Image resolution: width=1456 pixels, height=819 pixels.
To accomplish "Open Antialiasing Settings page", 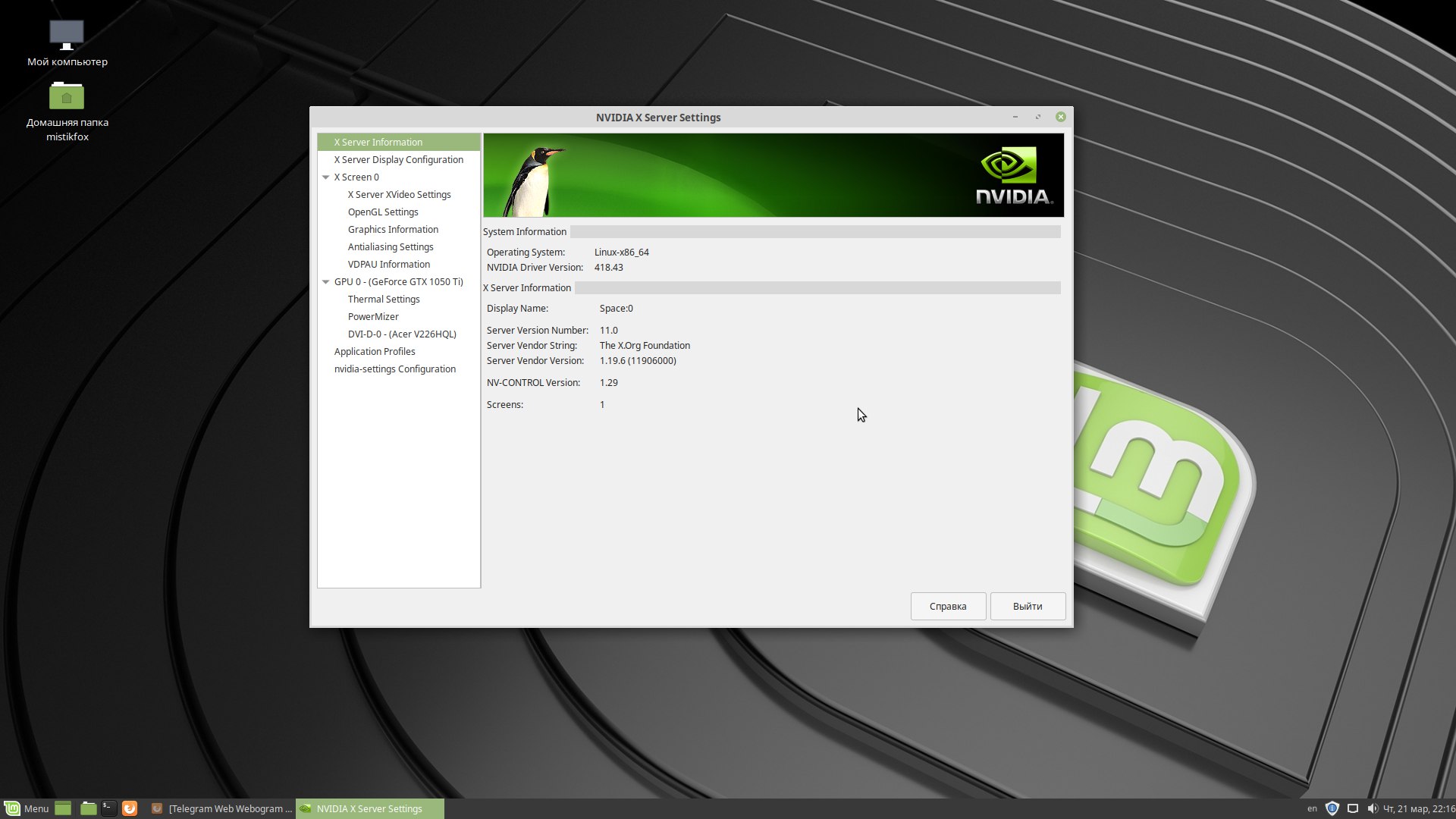I will click(x=399, y=246).
